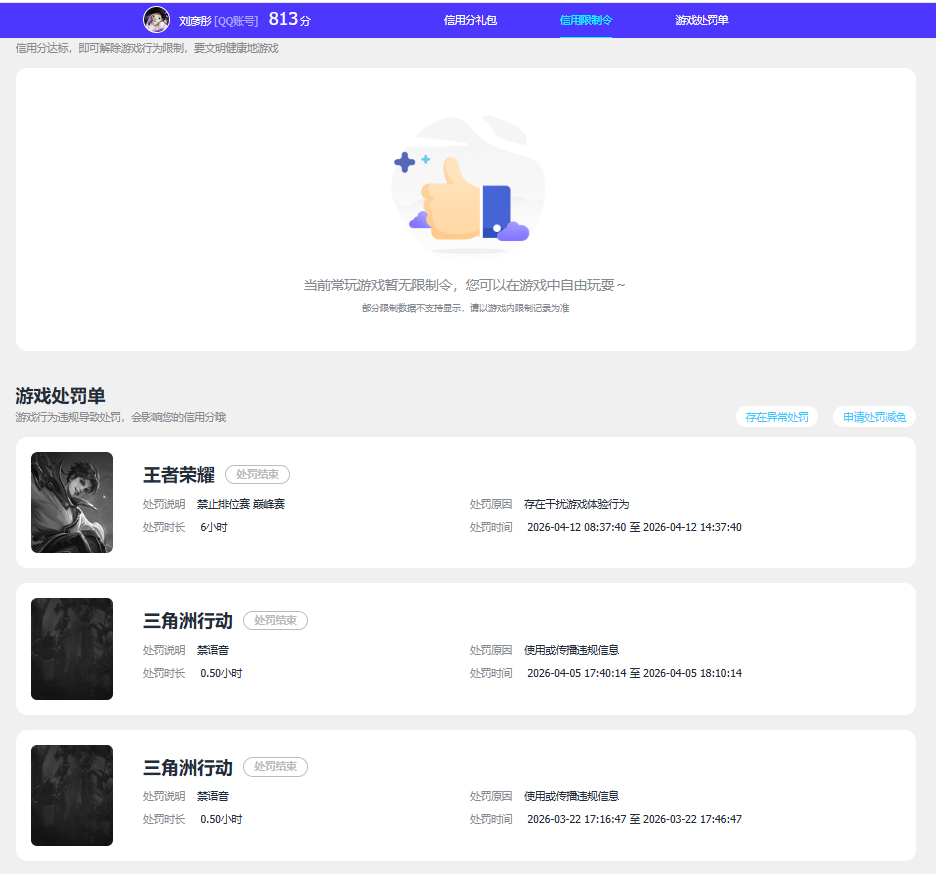Click the [QQ账号] label next to the username

[x=236, y=21]
